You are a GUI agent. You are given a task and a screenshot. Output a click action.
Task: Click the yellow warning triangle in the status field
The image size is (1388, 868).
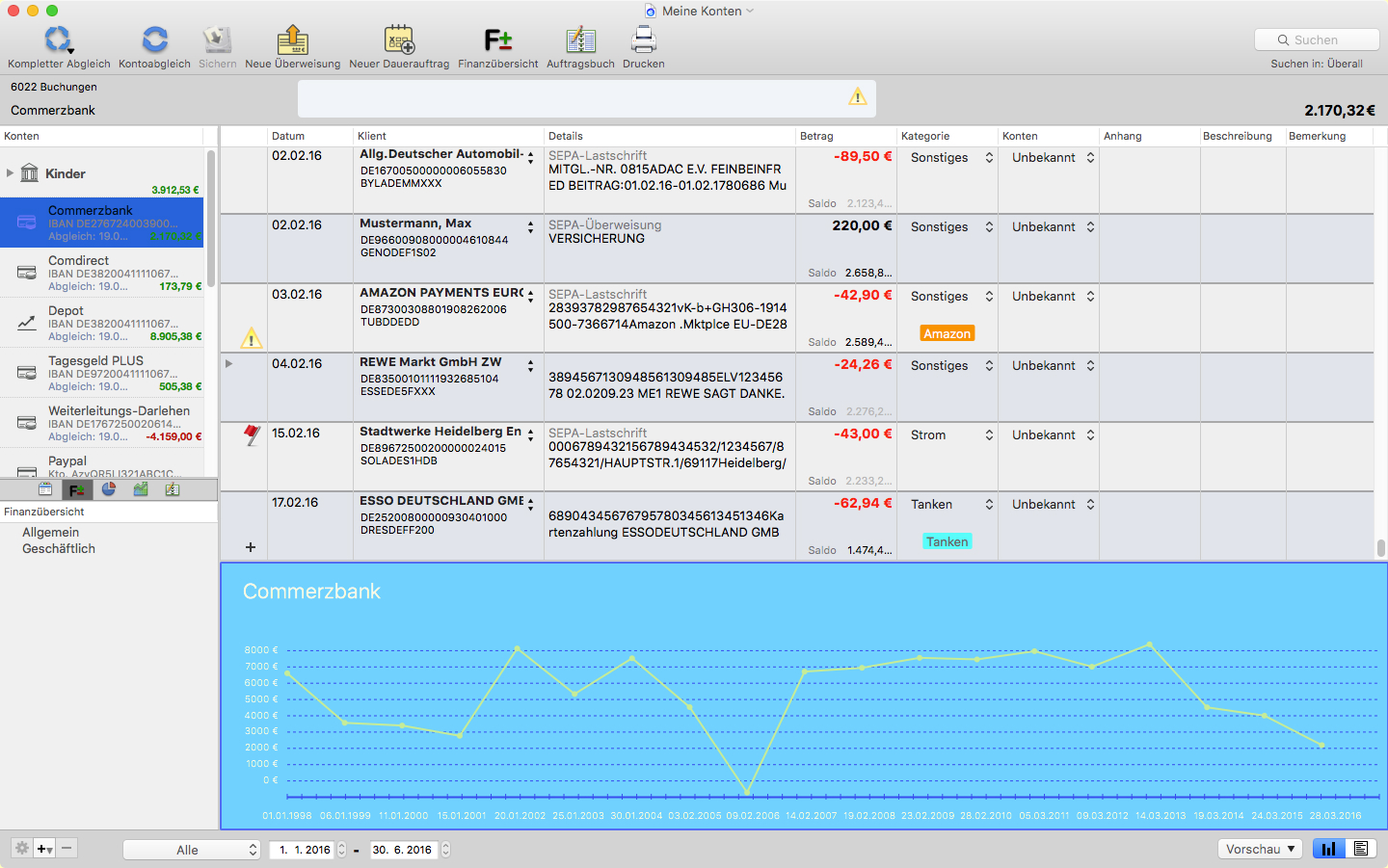[x=857, y=96]
